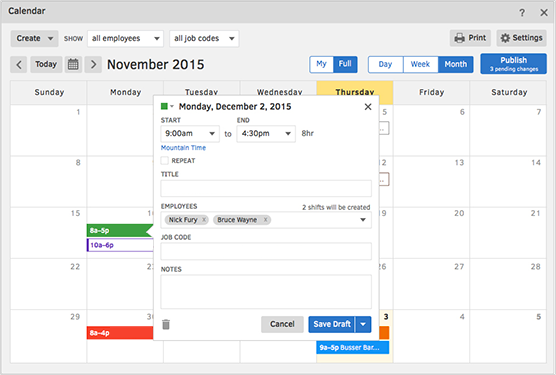Expand the all employees filter
Image resolution: width=556 pixels, height=375 pixels.
point(126,38)
